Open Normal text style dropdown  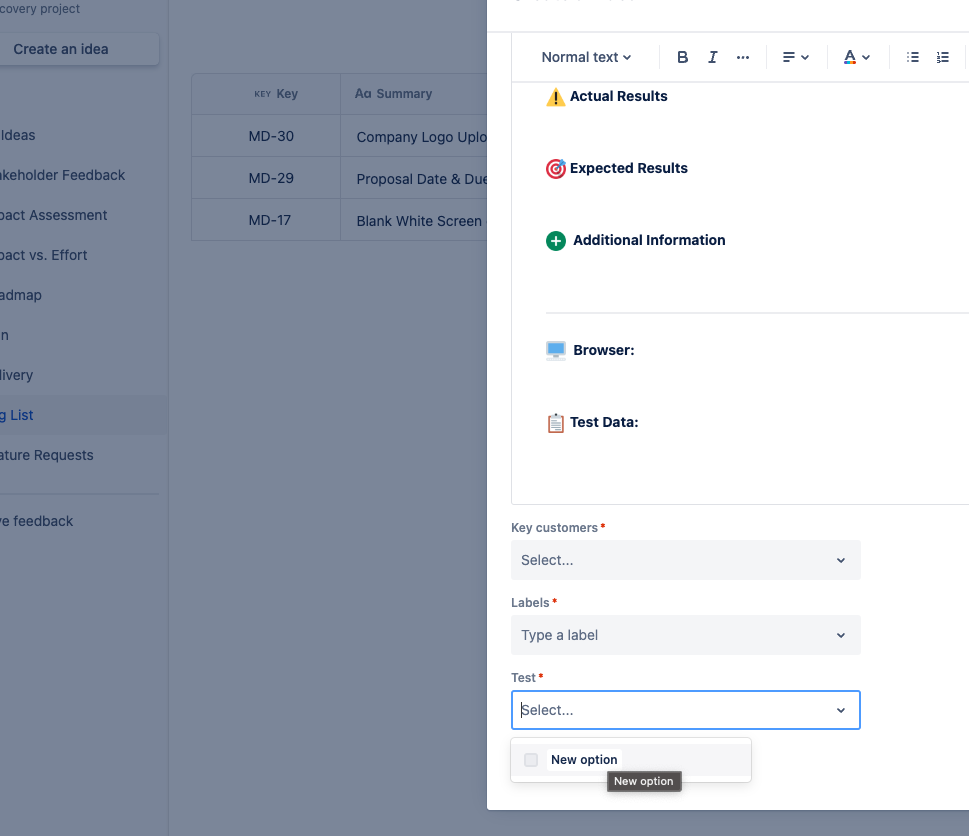(x=586, y=57)
